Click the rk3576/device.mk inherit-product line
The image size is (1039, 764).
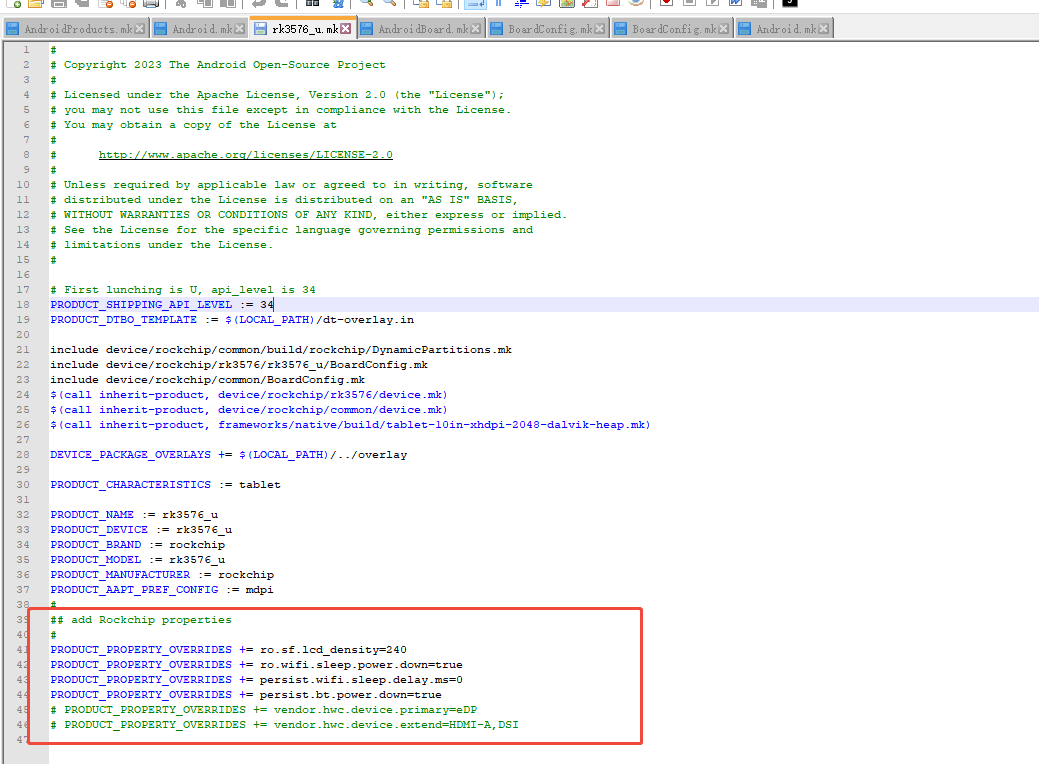click(x=249, y=395)
